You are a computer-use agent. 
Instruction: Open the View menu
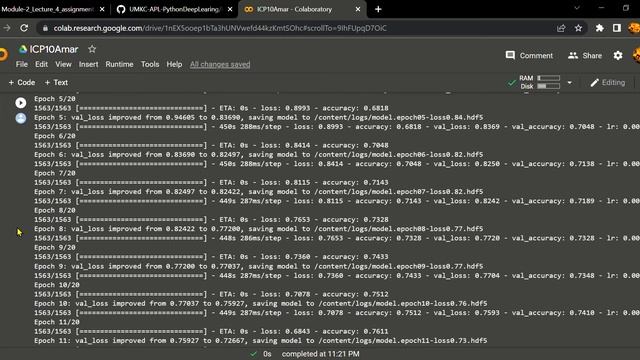click(63, 64)
